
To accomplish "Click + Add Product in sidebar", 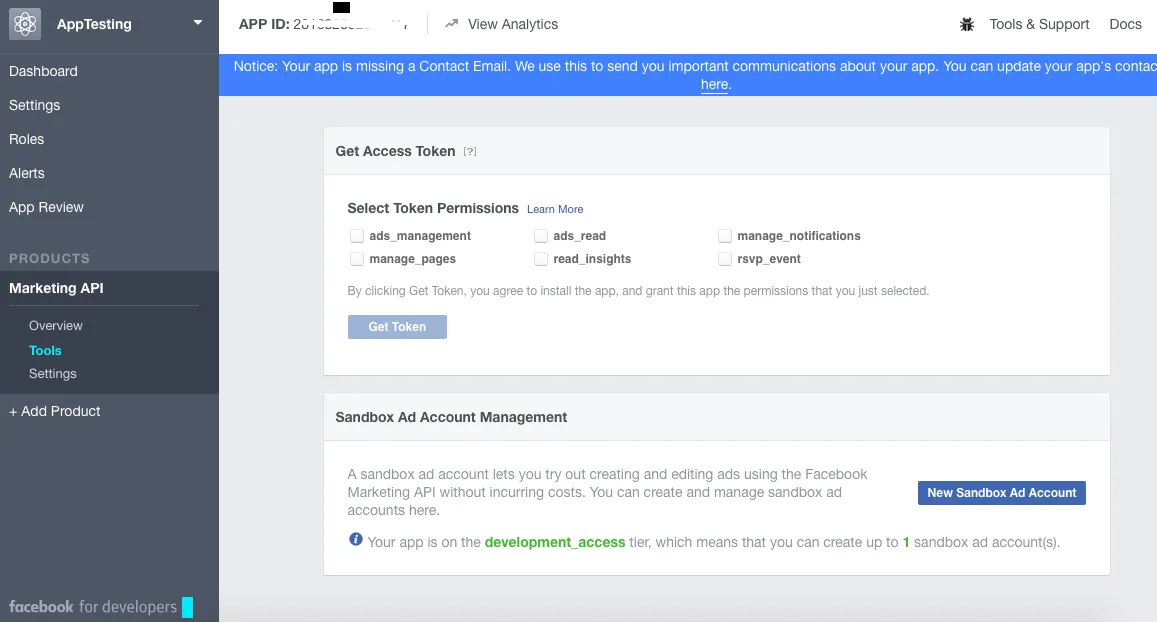I will click(55, 411).
